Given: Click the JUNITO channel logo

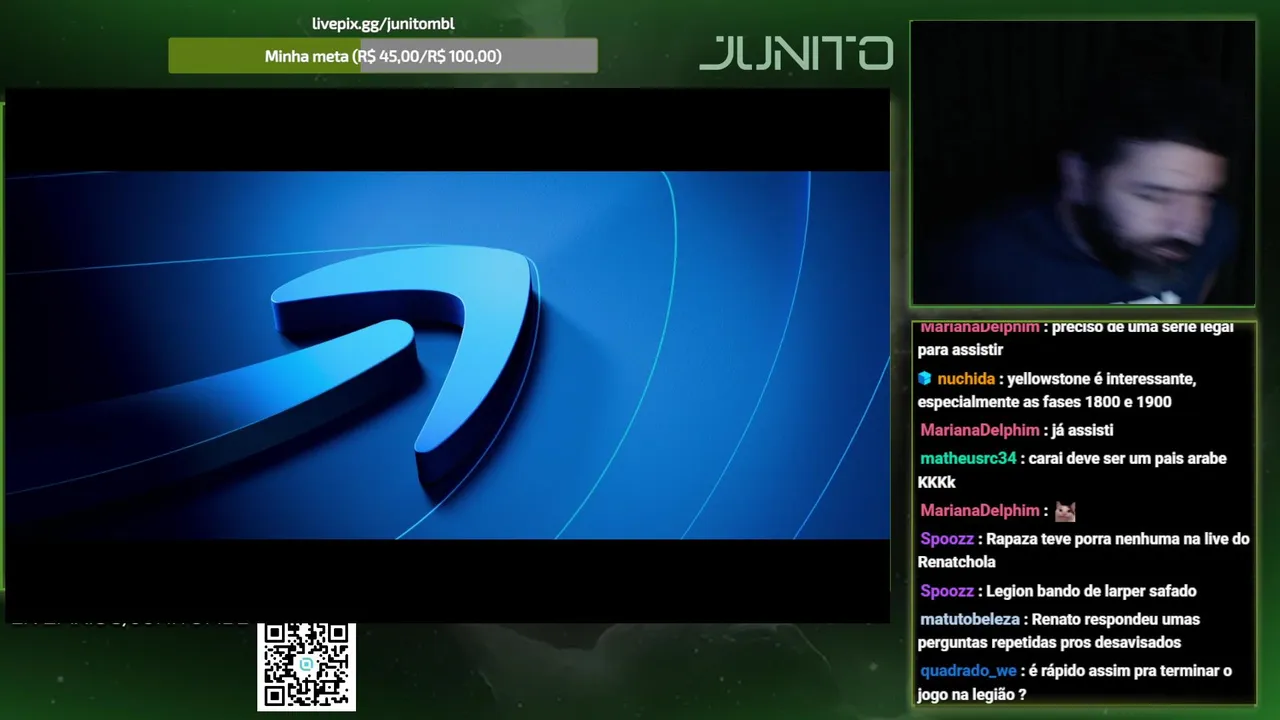Looking at the screenshot, I should (x=796, y=53).
